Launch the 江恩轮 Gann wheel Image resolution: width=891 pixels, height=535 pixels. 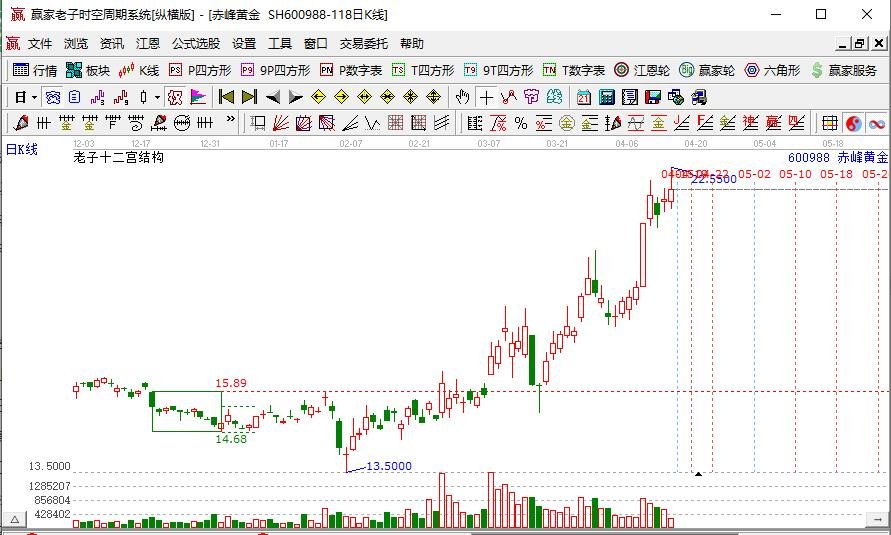643,70
